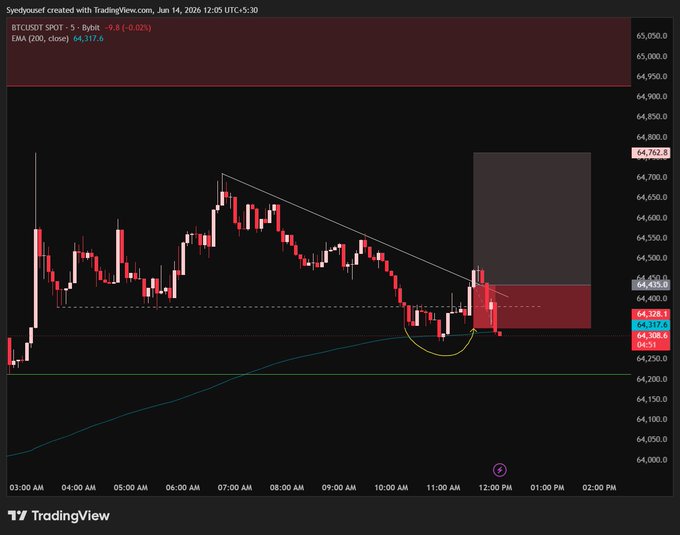Click the 64,435.0 gray price label
Viewport: 680px width, 535px height.
(x=651, y=285)
